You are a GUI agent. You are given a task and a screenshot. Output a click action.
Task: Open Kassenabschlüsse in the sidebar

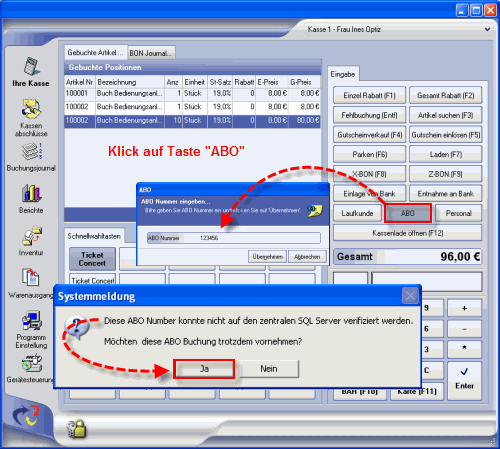click(x=31, y=109)
